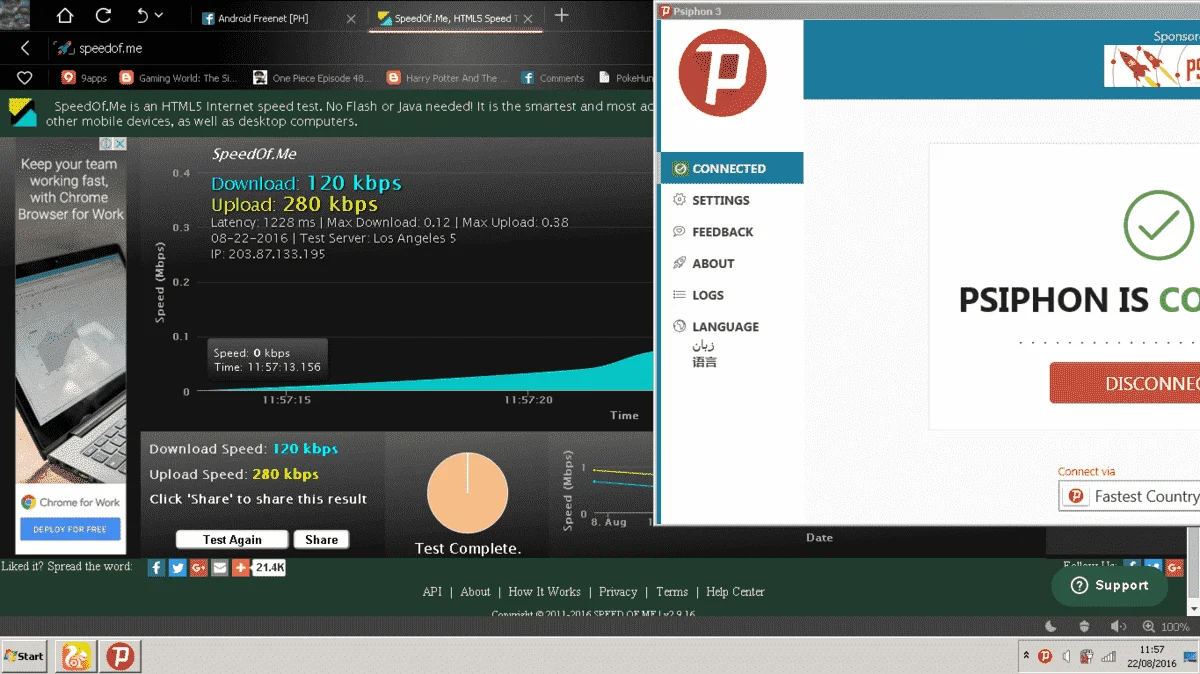This screenshot has height=674, width=1200.
Task: Expand the undo history dropdown chevron
Action: tap(160, 16)
